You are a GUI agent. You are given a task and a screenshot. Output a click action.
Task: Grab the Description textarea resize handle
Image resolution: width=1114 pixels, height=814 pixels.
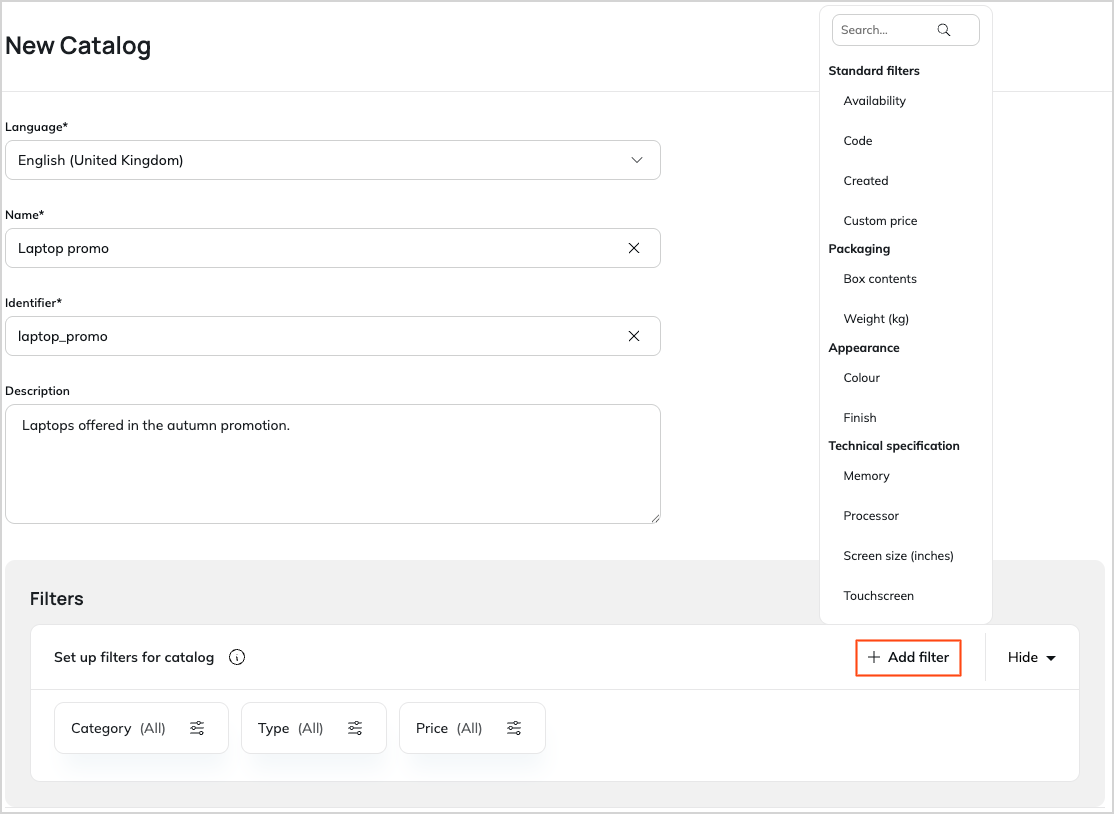coord(655,518)
